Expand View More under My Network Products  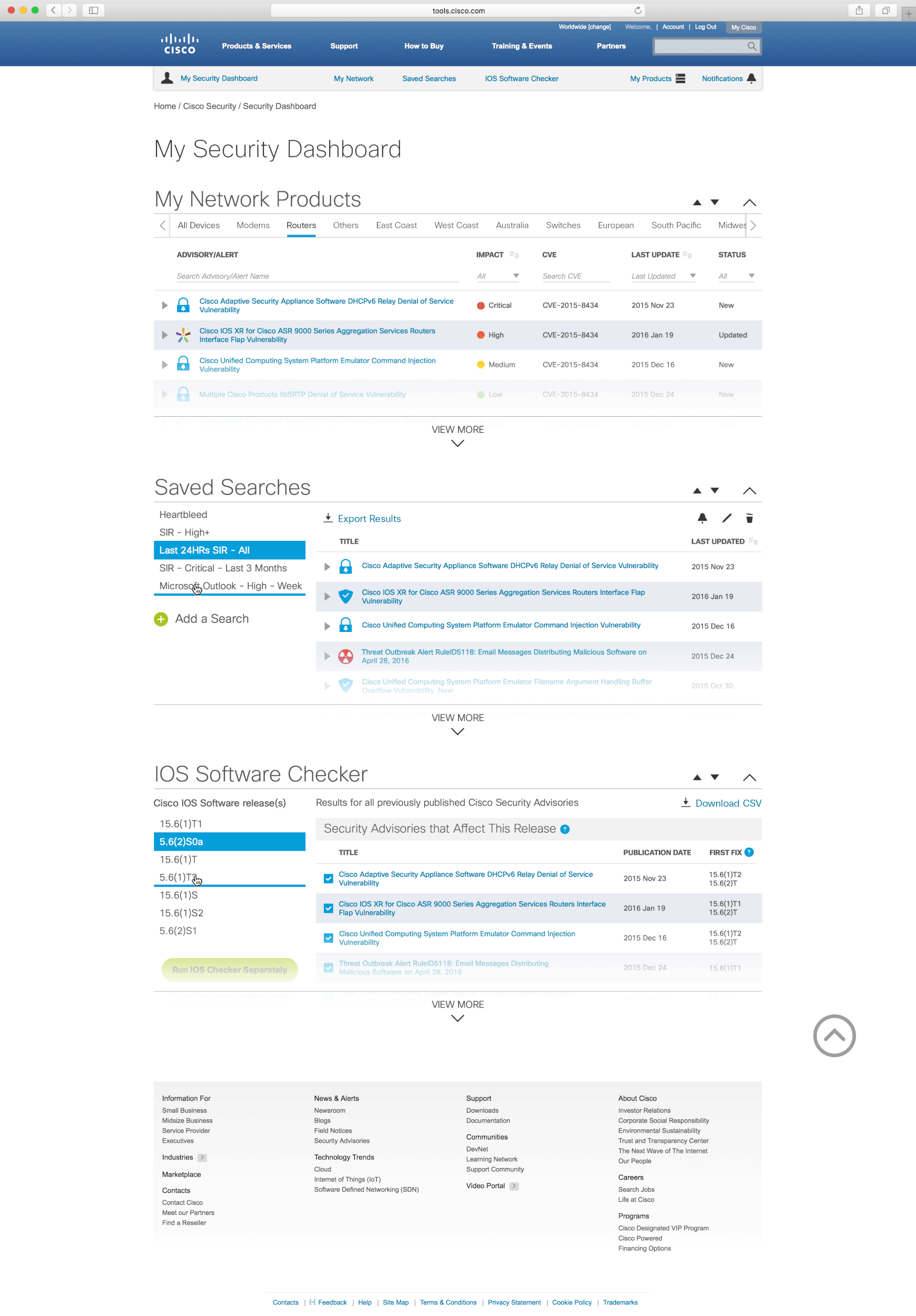click(x=458, y=436)
